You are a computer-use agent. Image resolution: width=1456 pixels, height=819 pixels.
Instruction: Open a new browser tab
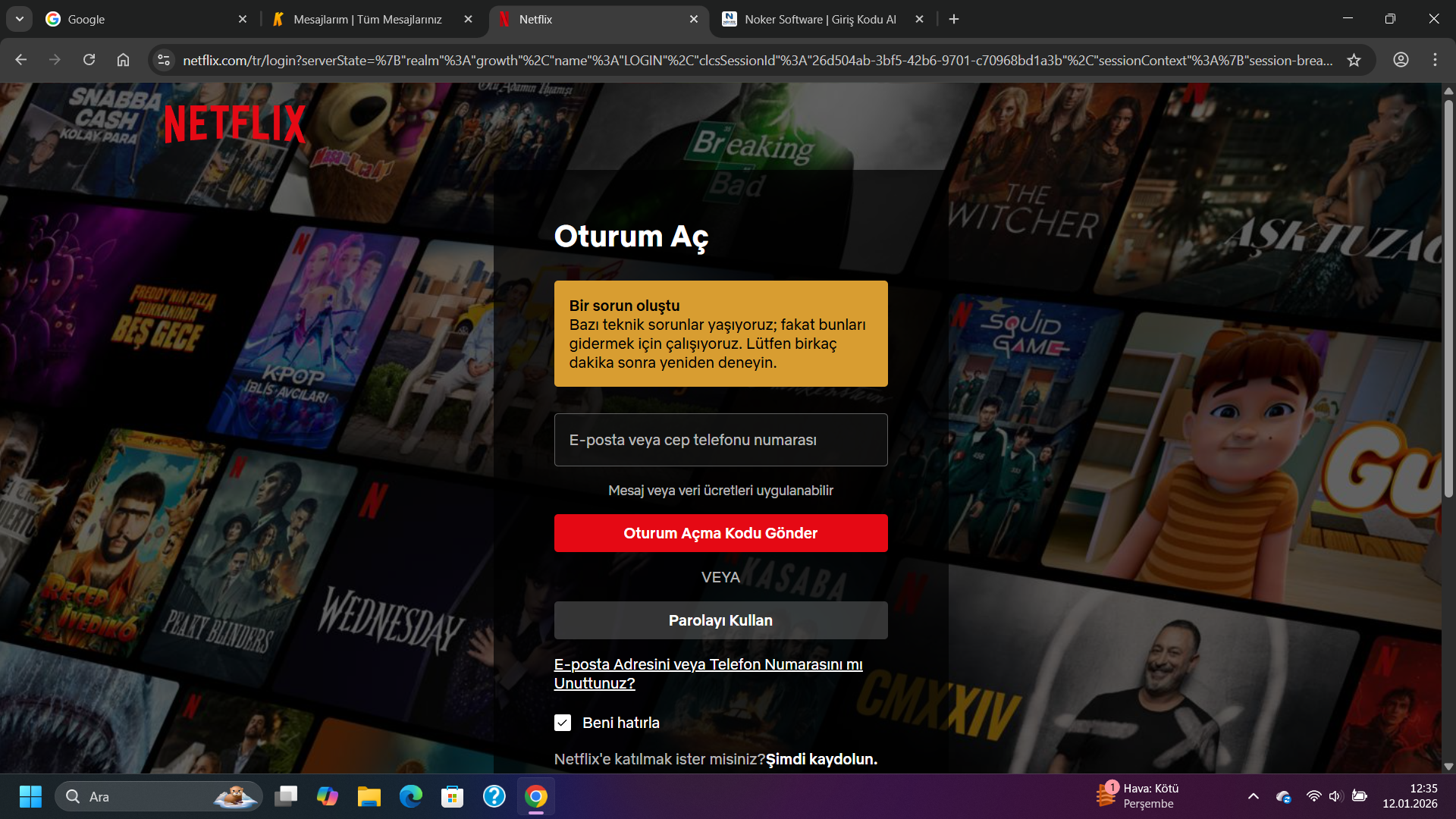click(x=954, y=19)
